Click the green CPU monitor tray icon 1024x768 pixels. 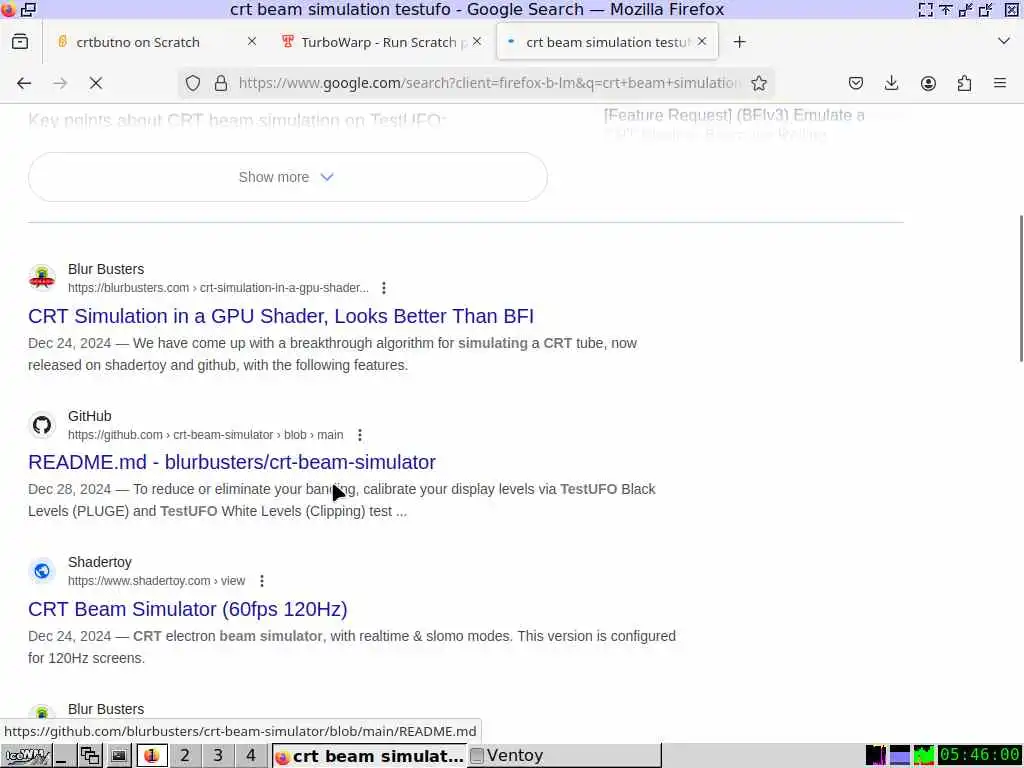[x=923, y=755]
